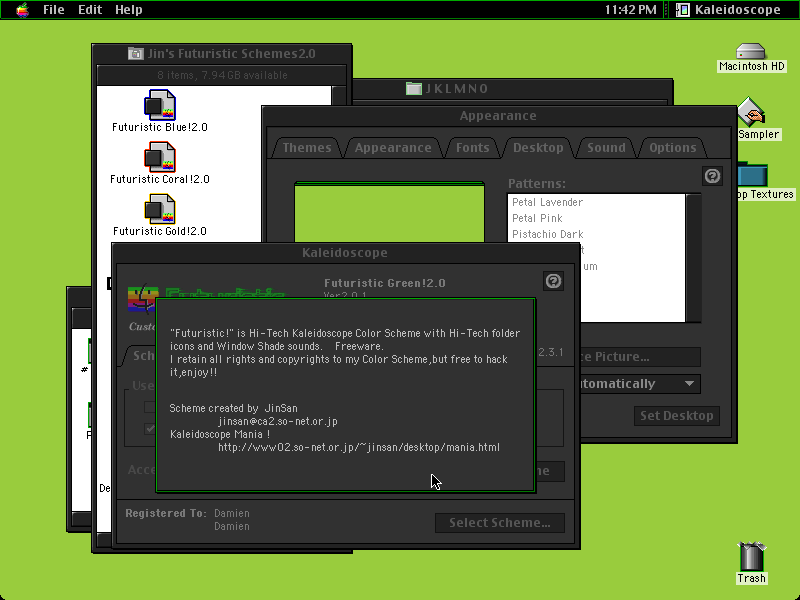Open the position Automatically dropdown

coord(640,384)
